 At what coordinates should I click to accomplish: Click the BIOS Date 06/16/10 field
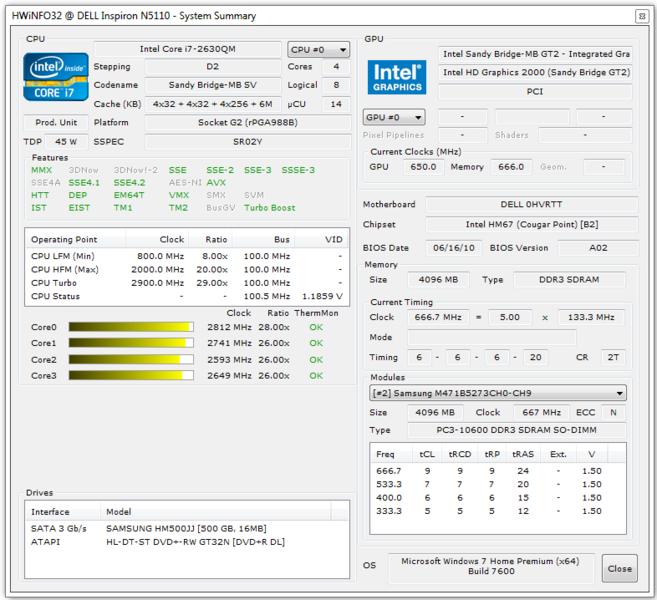(x=454, y=248)
